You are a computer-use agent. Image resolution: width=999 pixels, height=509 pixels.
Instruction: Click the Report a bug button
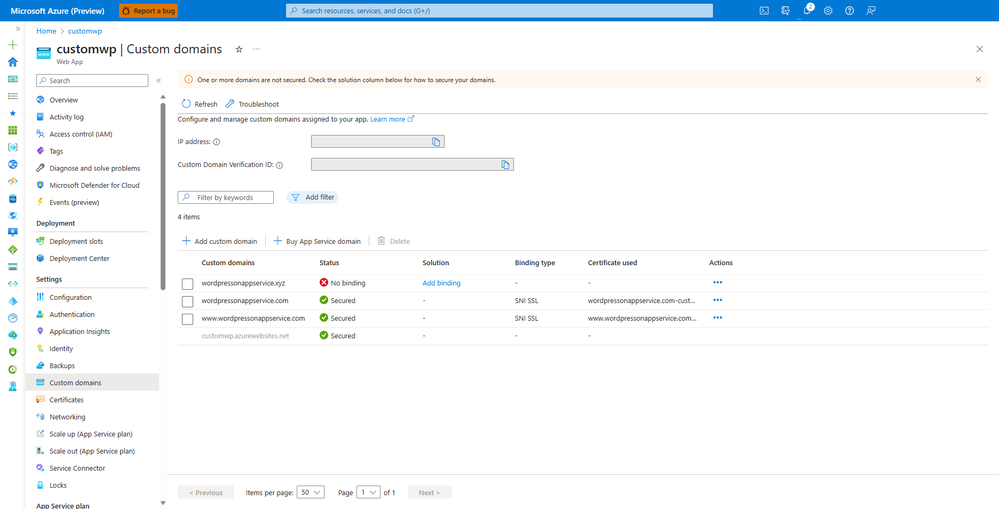point(148,11)
